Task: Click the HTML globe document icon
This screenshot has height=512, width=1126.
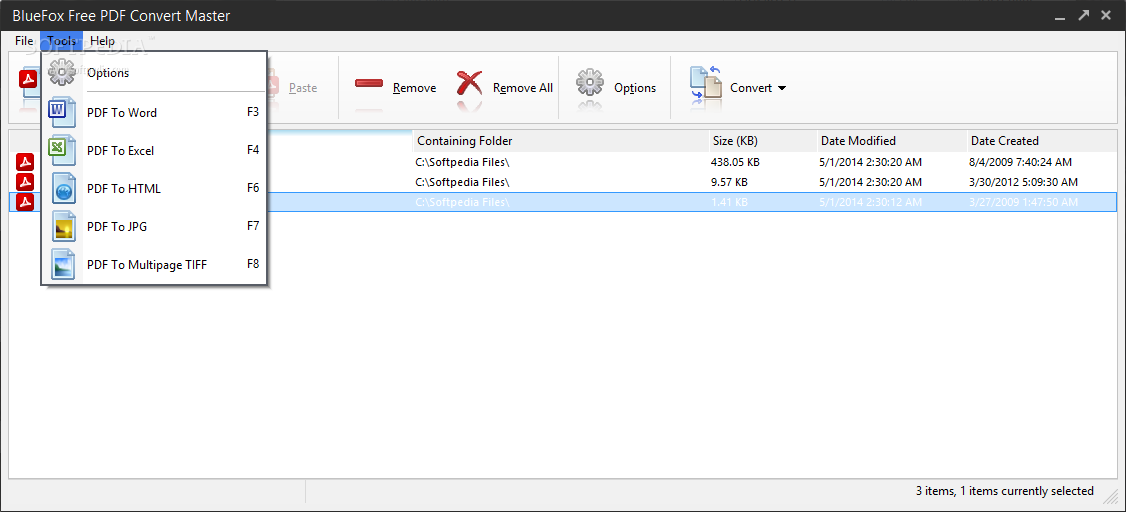Action: pyautogui.click(x=62, y=189)
